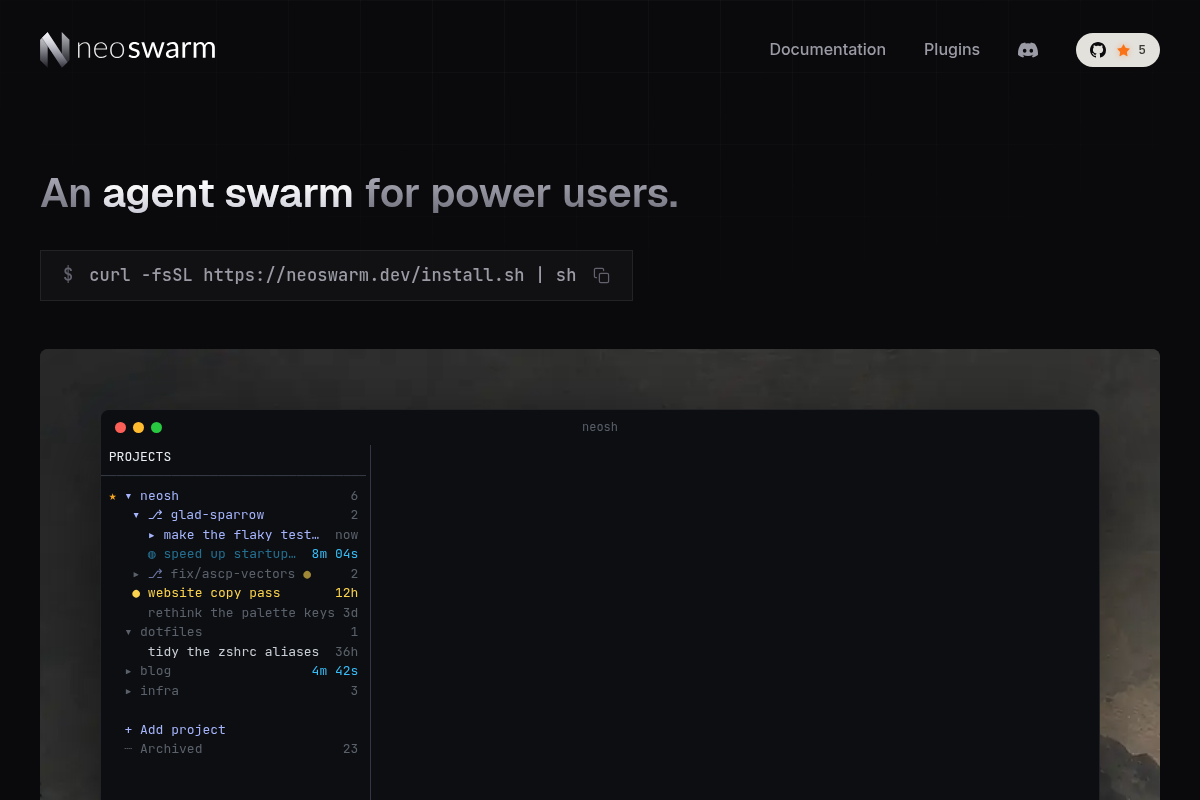Click the green maximize window dot
The height and width of the screenshot is (800, 1200).
click(x=156, y=427)
